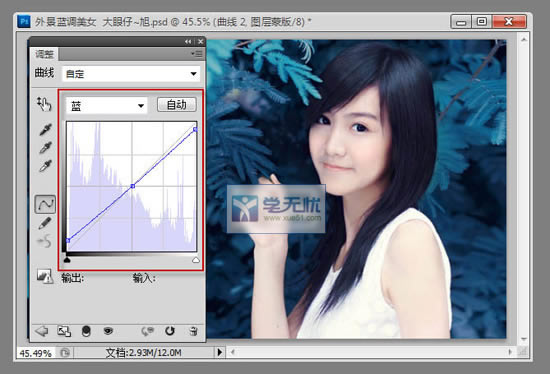Open the status bar info arrow menu
Viewport: 550px width, 374px height.
pos(220,352)
